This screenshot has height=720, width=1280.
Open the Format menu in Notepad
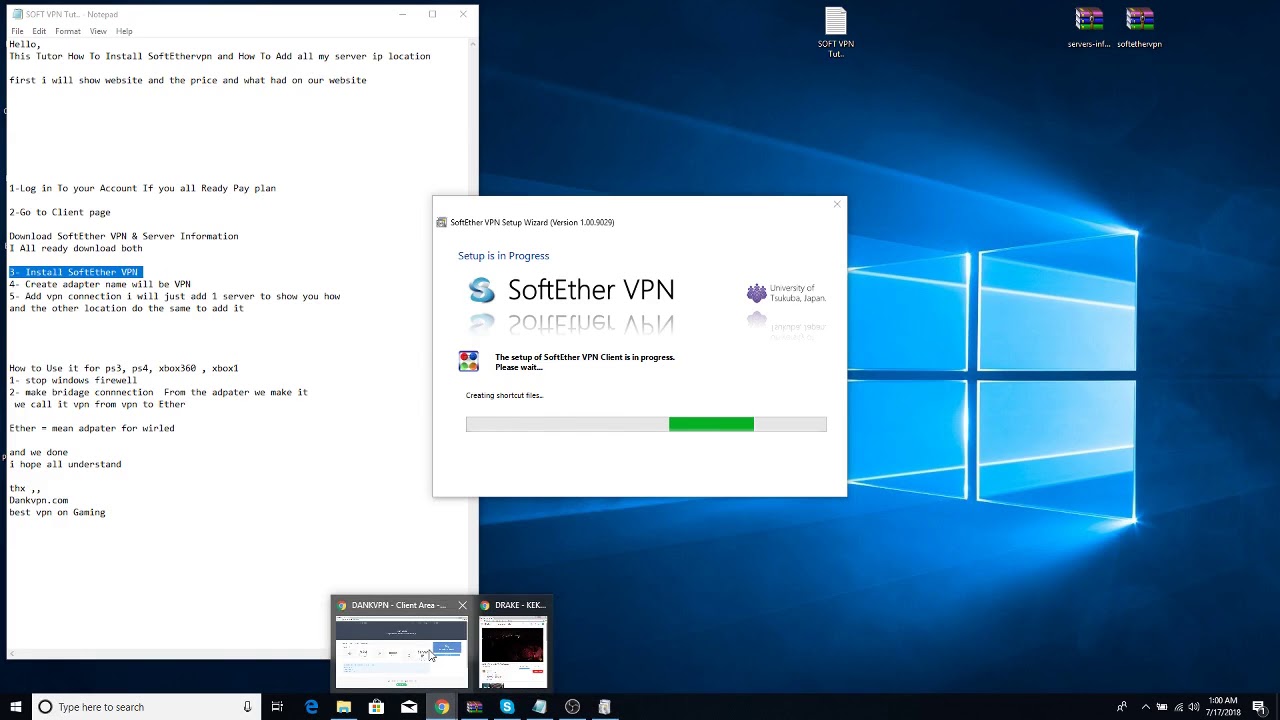pos(68,31)
